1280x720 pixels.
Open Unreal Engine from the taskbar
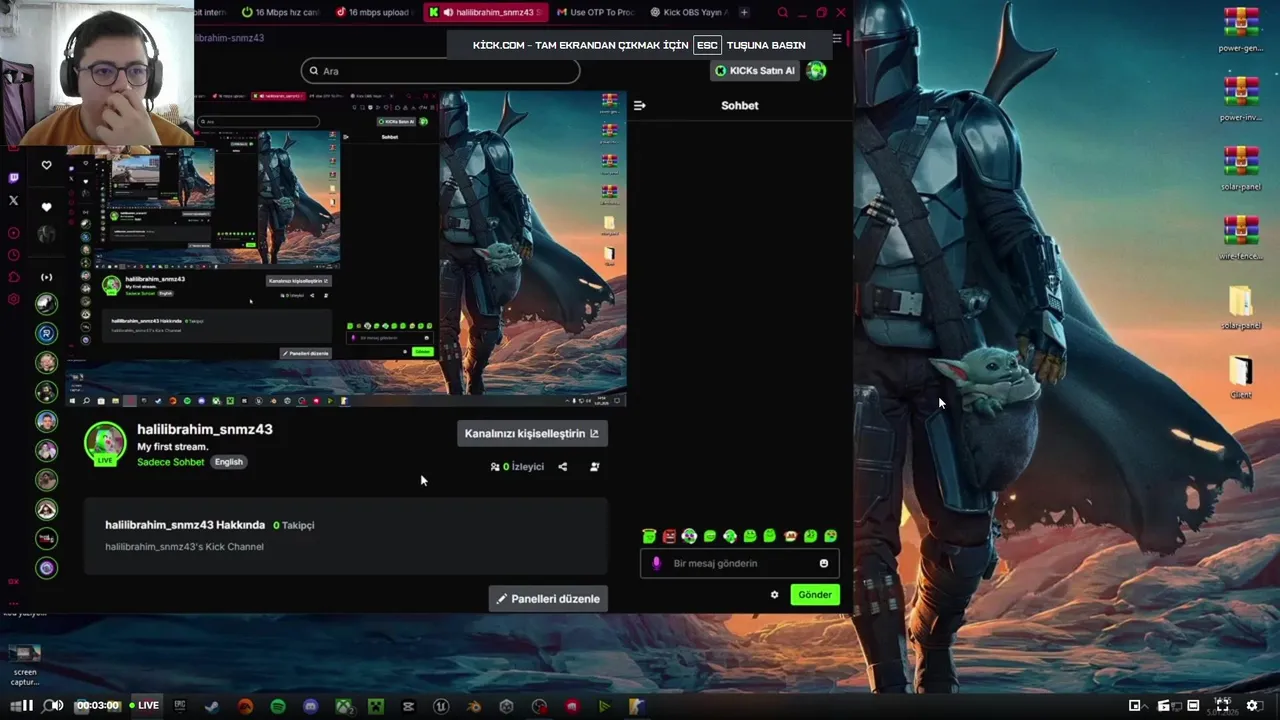coord(441,706)
